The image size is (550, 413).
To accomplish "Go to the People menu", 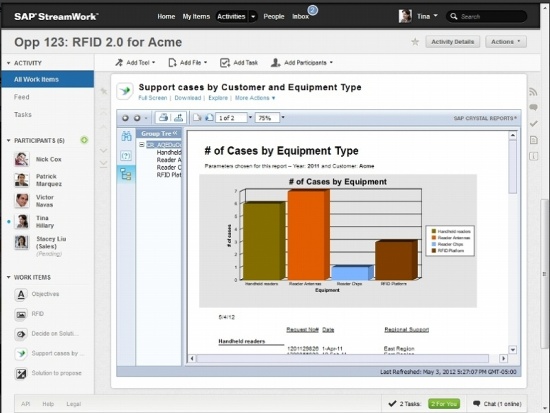I will coord(274,16).
